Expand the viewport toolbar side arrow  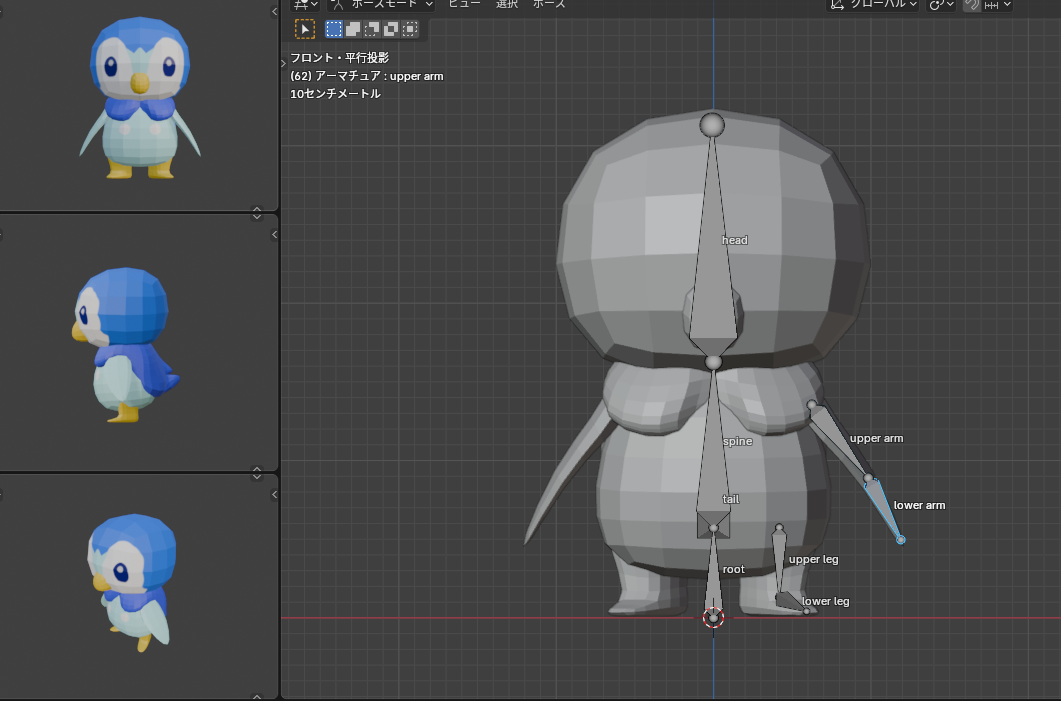283,63
